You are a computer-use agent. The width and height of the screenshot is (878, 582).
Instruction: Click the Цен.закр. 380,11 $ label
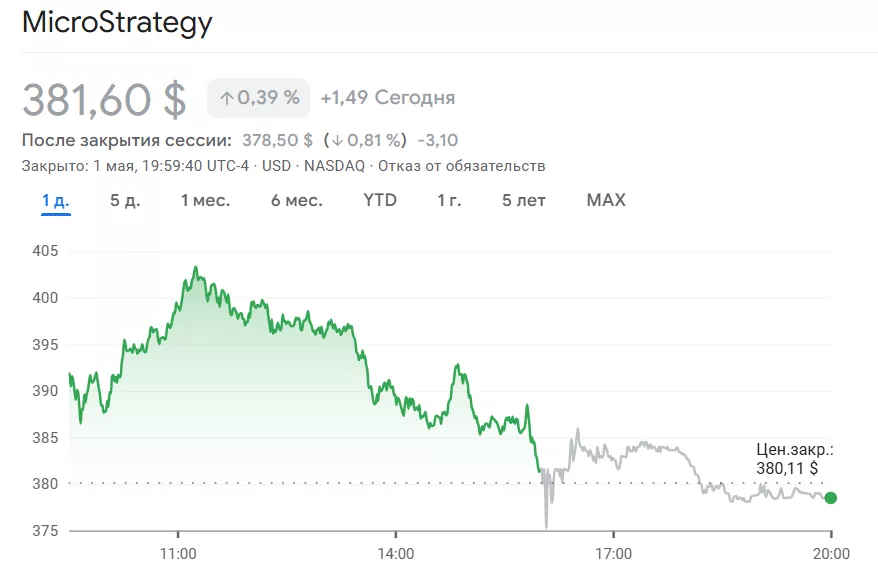click(794, 458)
